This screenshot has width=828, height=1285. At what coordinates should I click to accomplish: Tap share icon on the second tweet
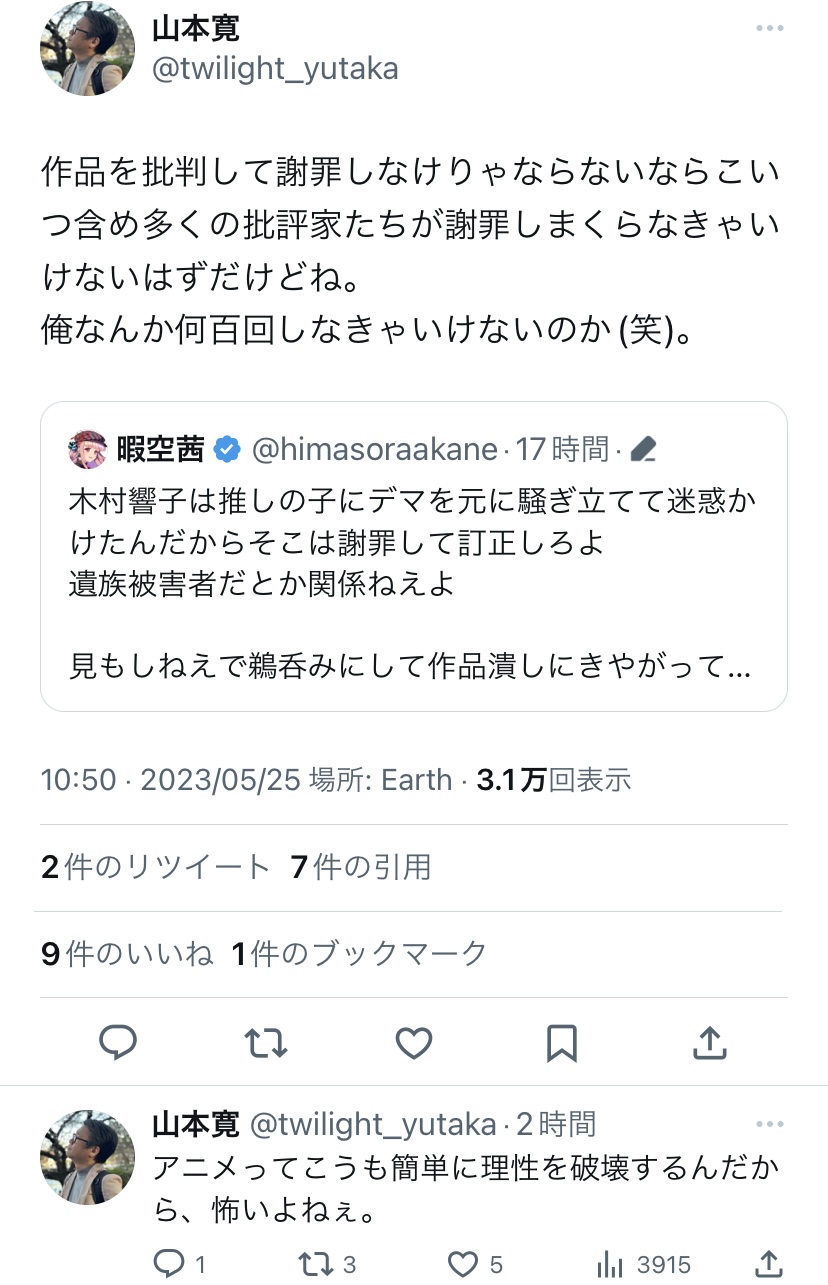point(768,1264)
